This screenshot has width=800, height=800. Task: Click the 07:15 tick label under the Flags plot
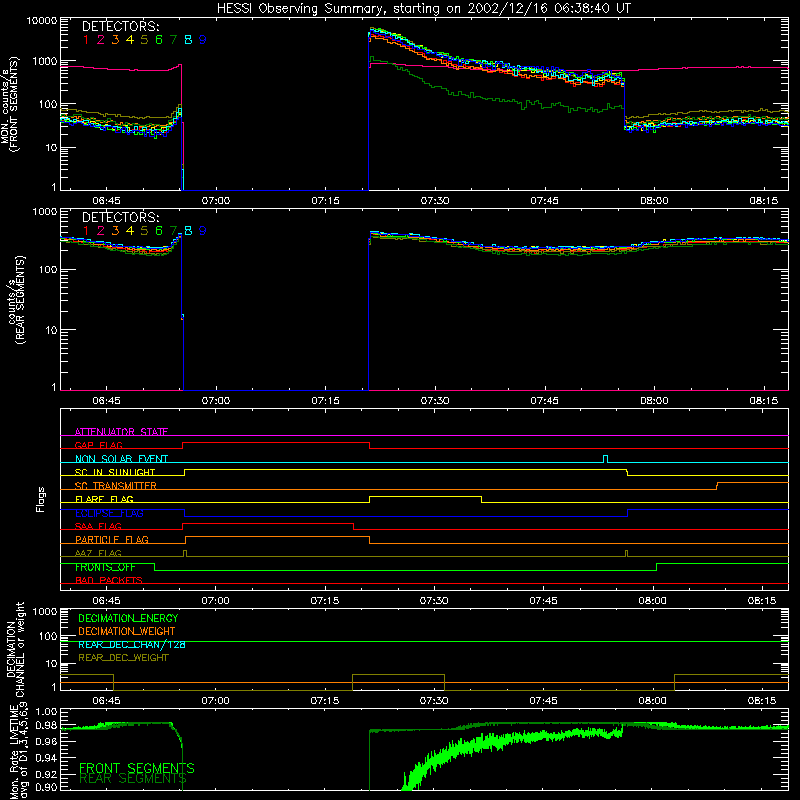click(x=324, y=601)
